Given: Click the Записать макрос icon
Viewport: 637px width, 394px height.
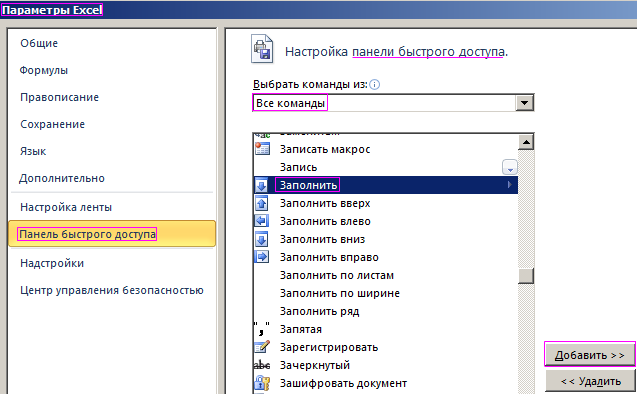Looking at the screenshot, I should pos(262,149).
